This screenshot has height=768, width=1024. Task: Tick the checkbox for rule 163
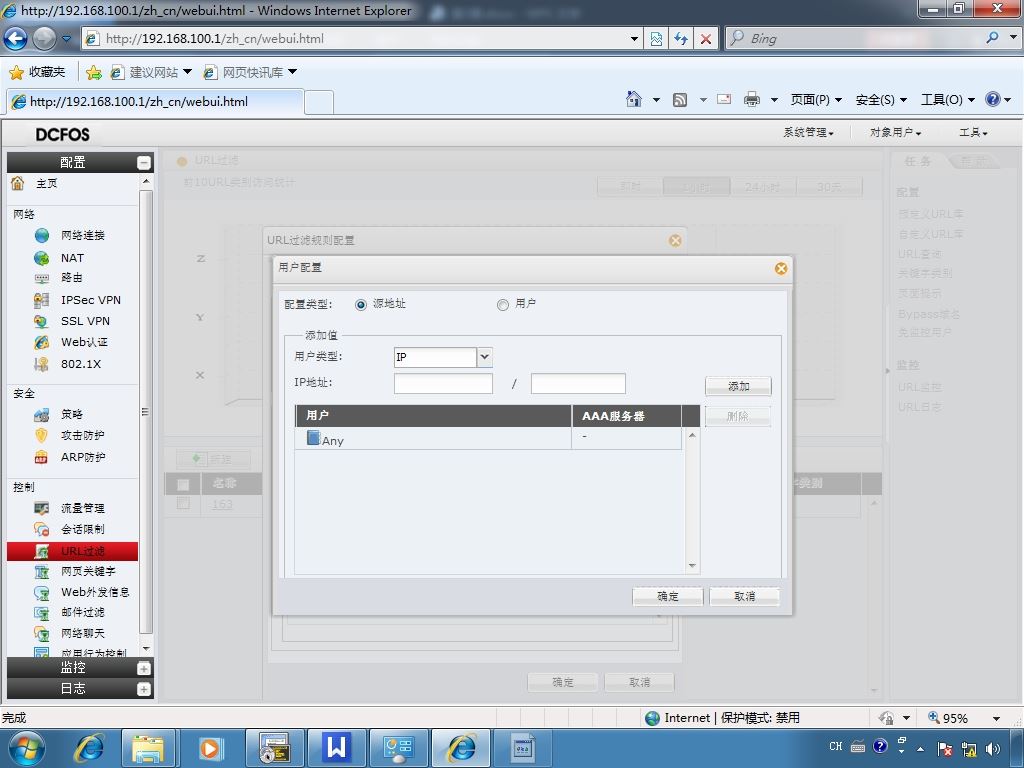(x=184, y=504)
